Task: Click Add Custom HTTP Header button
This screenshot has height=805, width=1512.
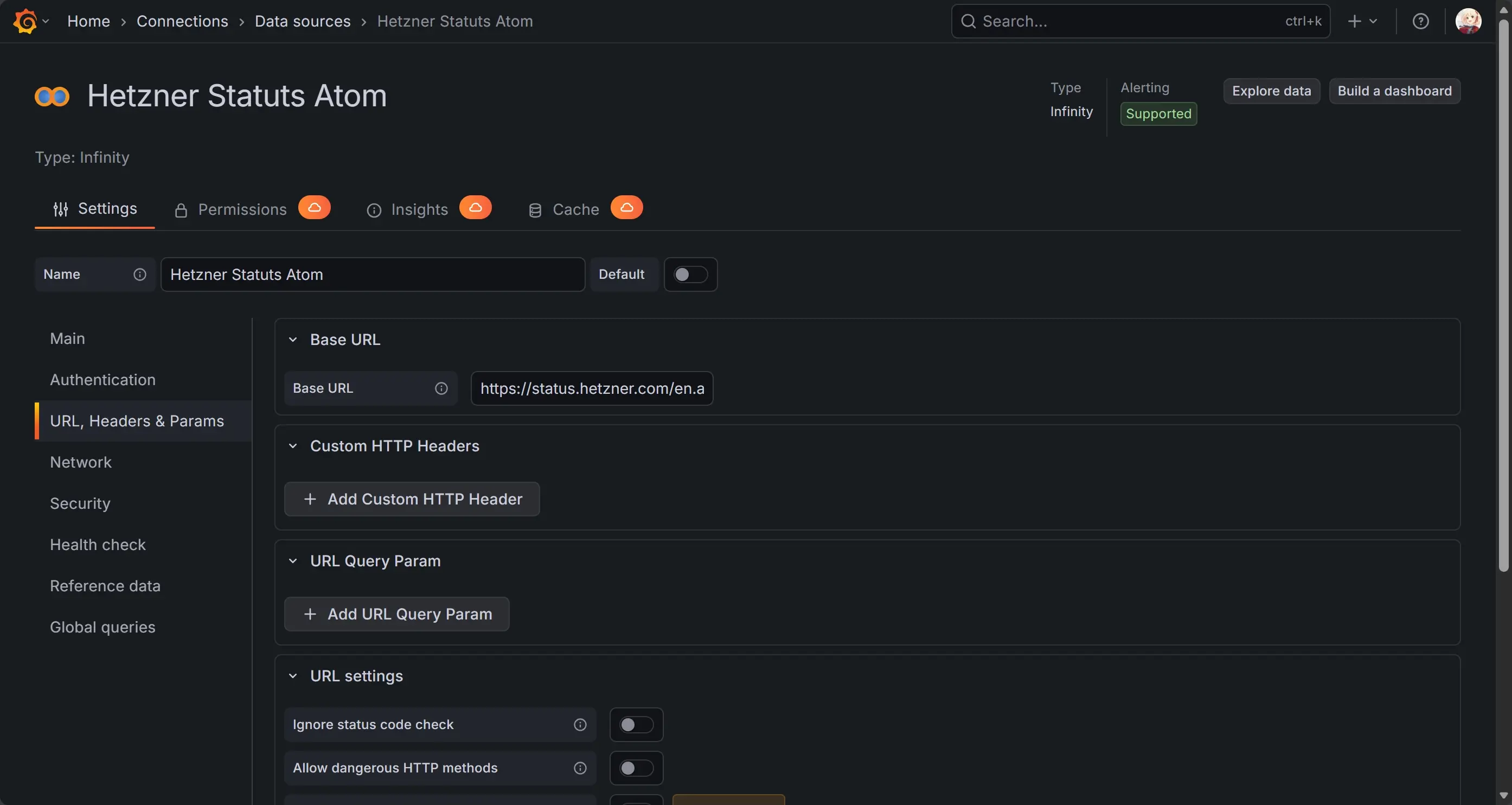Action: [x=412, y=499]
